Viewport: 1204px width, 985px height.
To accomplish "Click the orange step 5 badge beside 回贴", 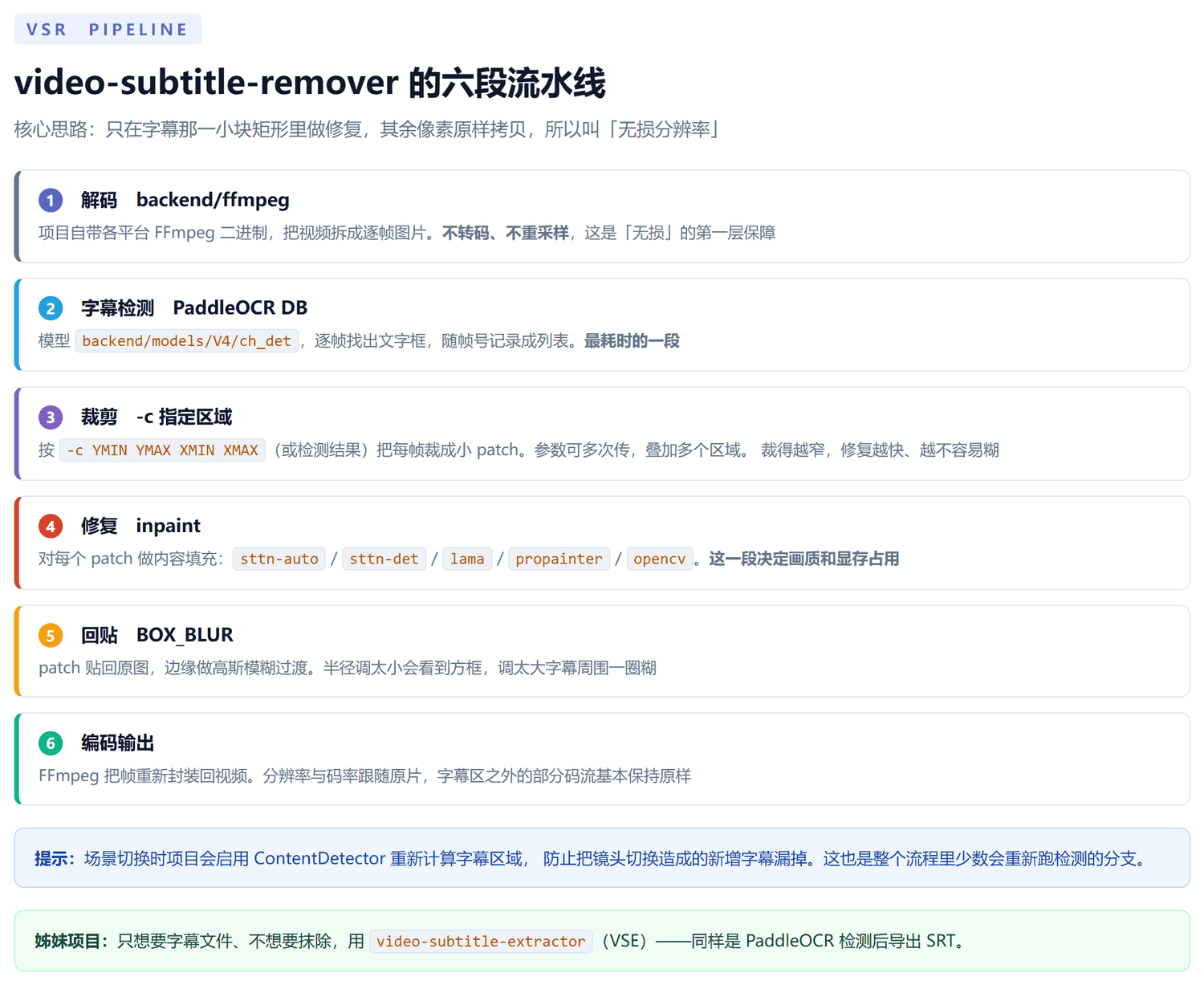I will [x=51, y=636].
